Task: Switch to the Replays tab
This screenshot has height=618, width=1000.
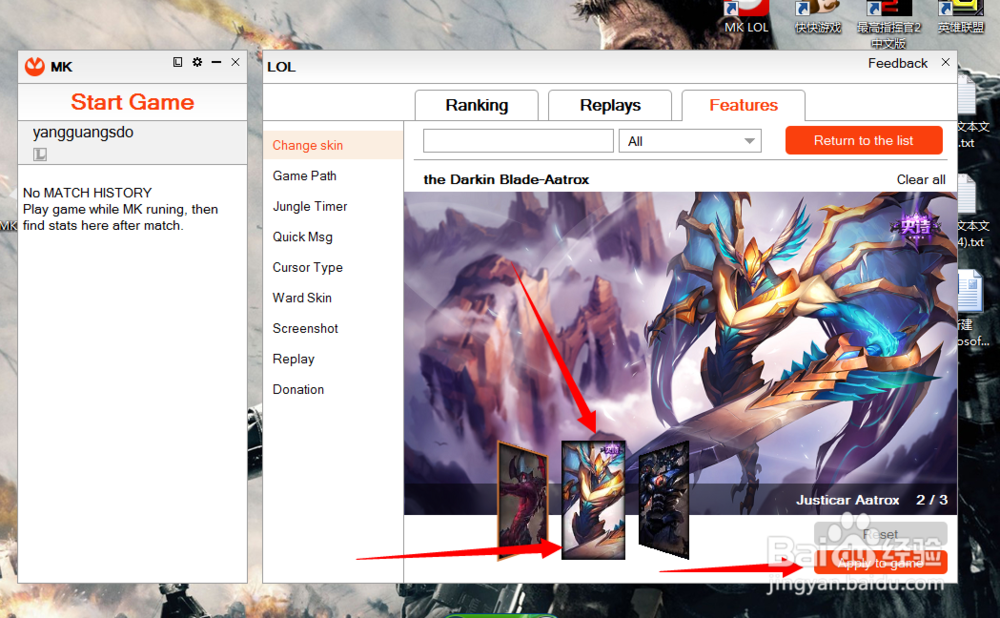Action: [610, 105]
